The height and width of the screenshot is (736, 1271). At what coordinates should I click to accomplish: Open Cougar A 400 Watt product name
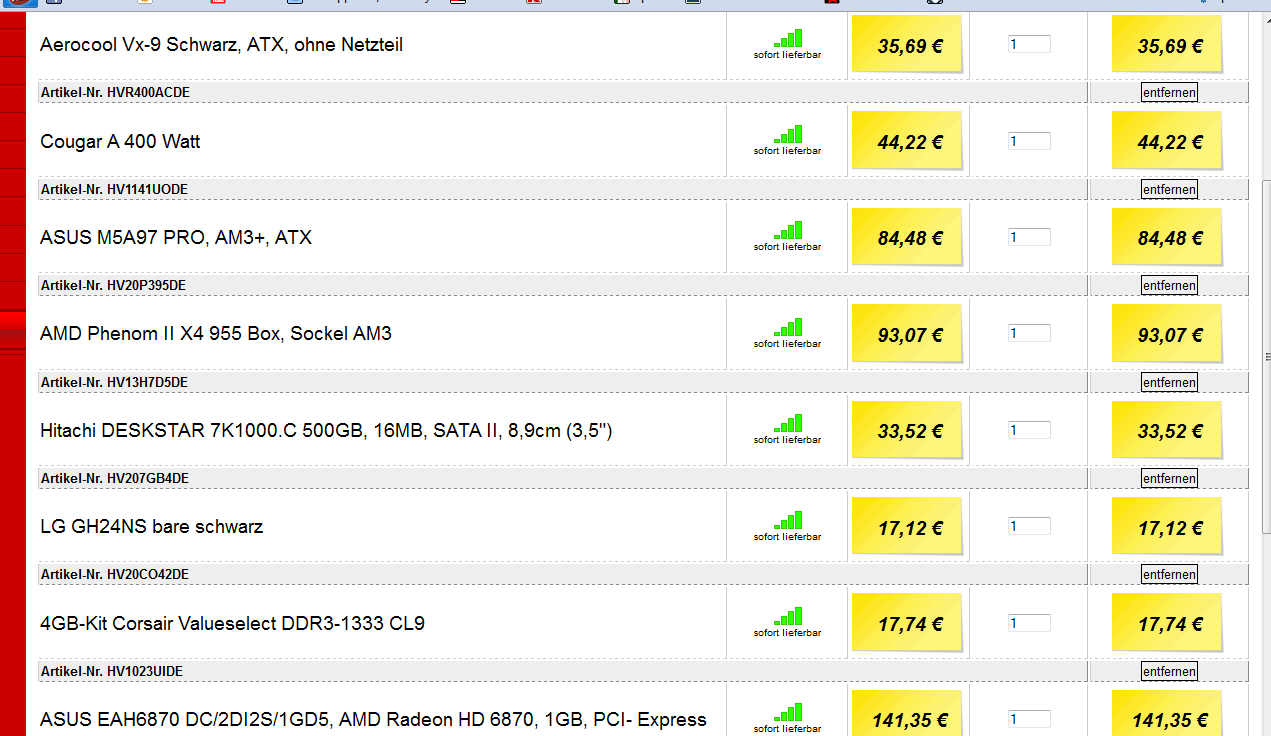[120, 142]
